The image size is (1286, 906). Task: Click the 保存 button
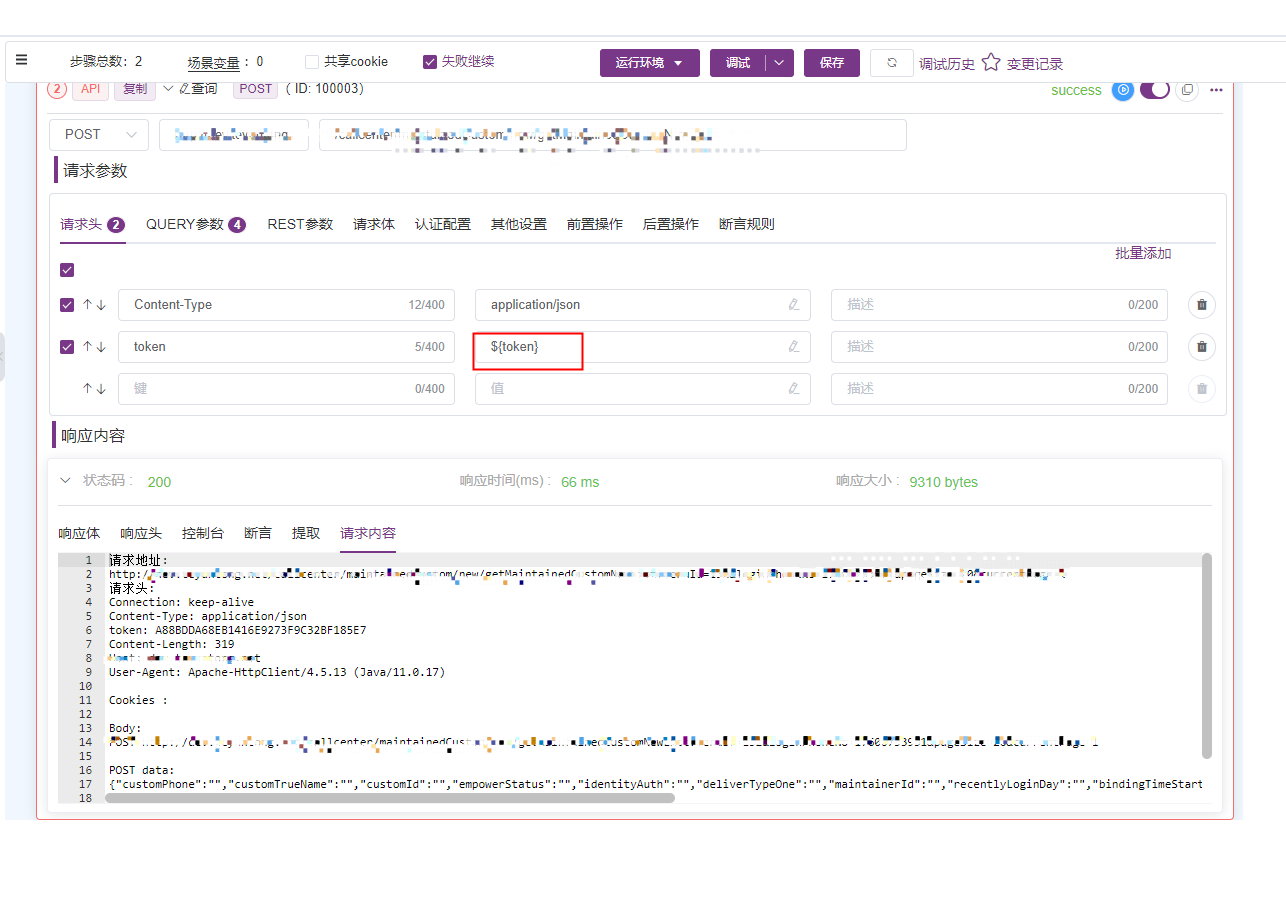(x=832, y=63)
